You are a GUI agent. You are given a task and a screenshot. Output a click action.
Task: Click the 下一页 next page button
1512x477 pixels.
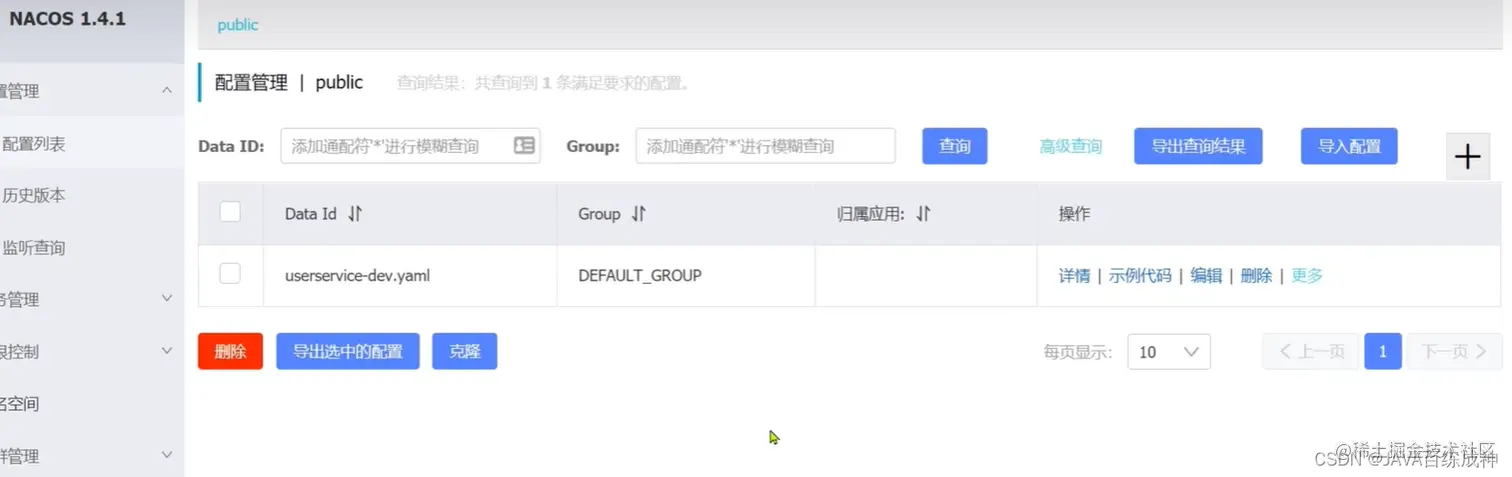click(1455, 352)
